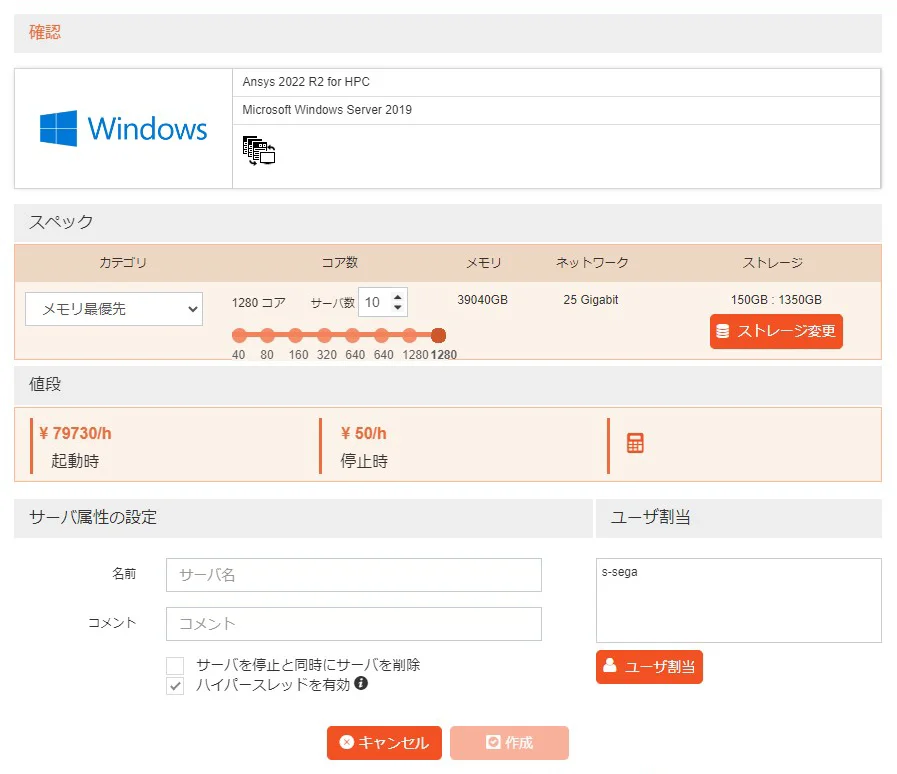897x774 pixels.
Task: Click the 150GB : 1350GB storage value
Action: pyautogui.click(x=776, y=300)
